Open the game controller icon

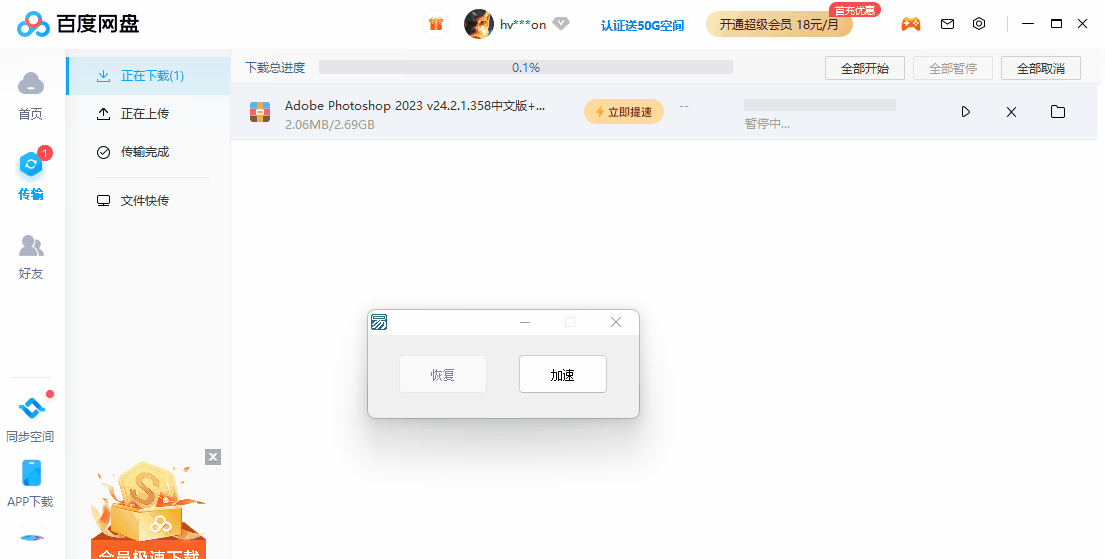(910, 24)
